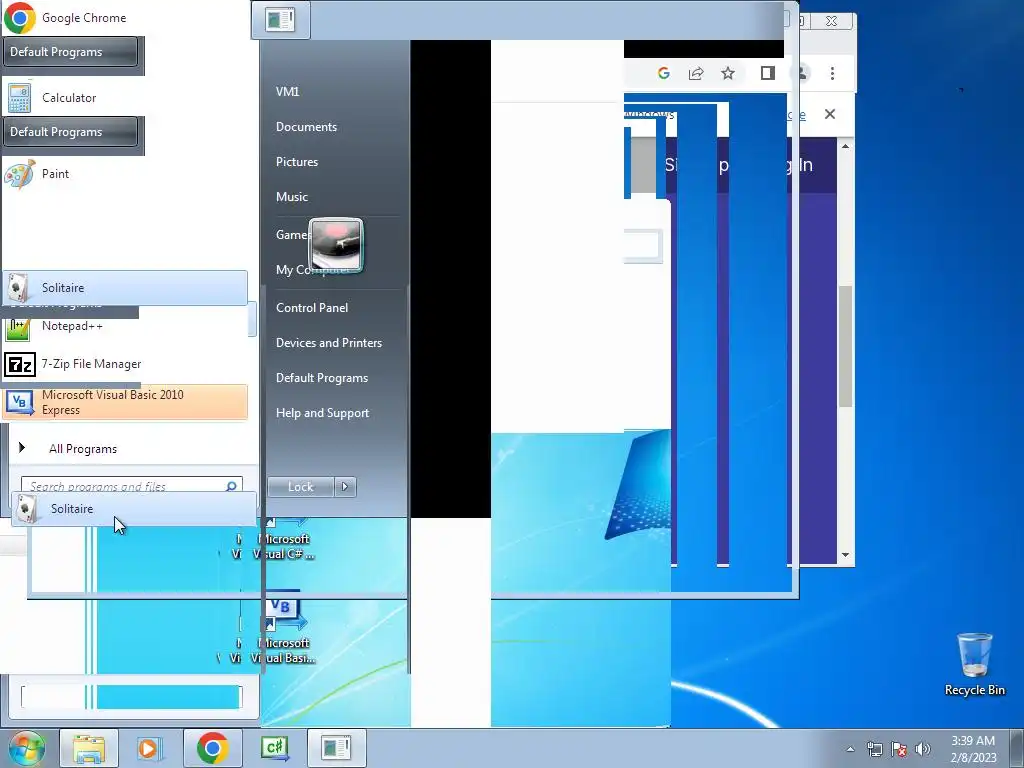This screenshot has height=768, width=1024.
Task: Show hidden tray icons arrow
Action: [850, 749]
